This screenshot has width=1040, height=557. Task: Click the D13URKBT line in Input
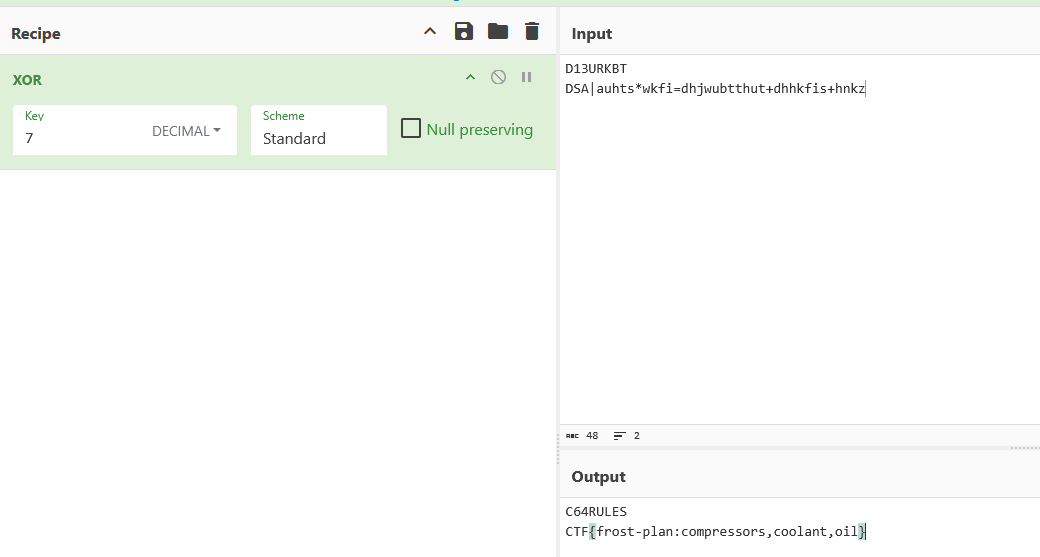point(596,69)
